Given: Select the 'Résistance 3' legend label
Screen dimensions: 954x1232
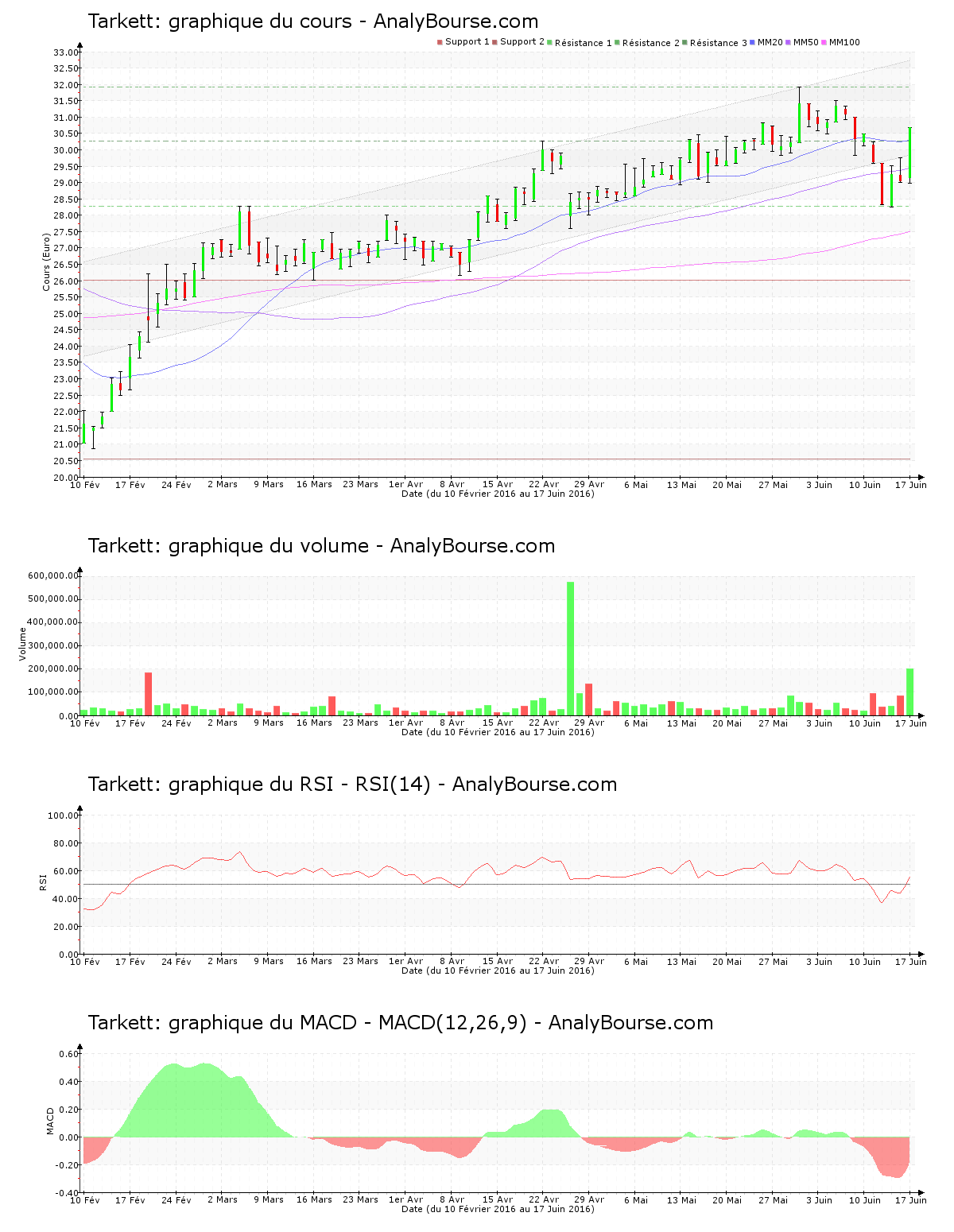Looking at the screenshot, I should (719, 43).
